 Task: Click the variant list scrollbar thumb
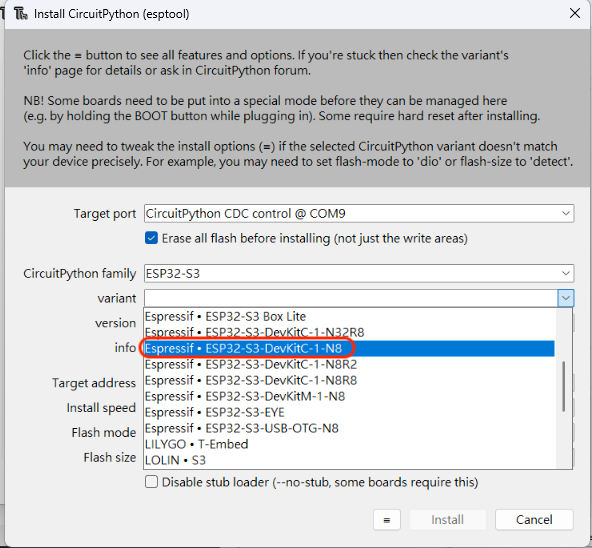click(x=563, y=386)
